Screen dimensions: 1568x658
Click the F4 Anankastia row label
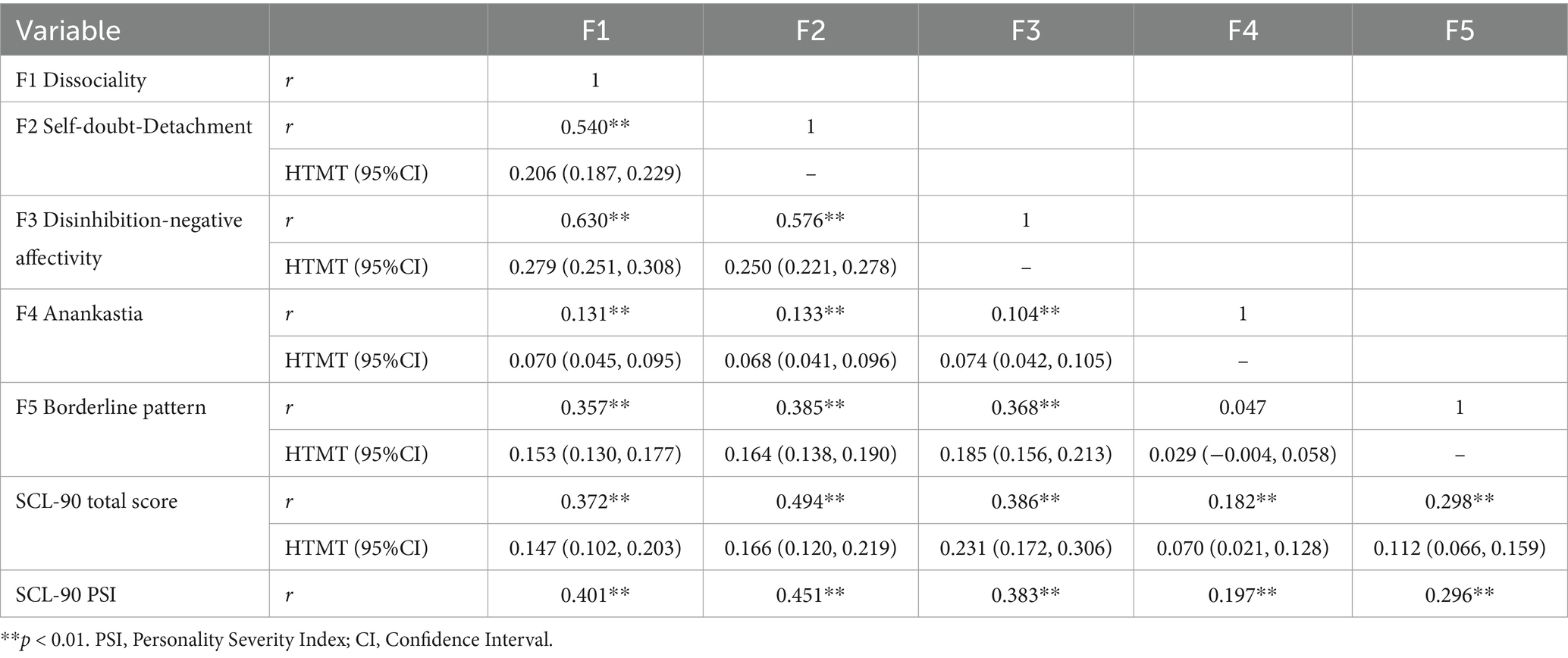[80, 314]
